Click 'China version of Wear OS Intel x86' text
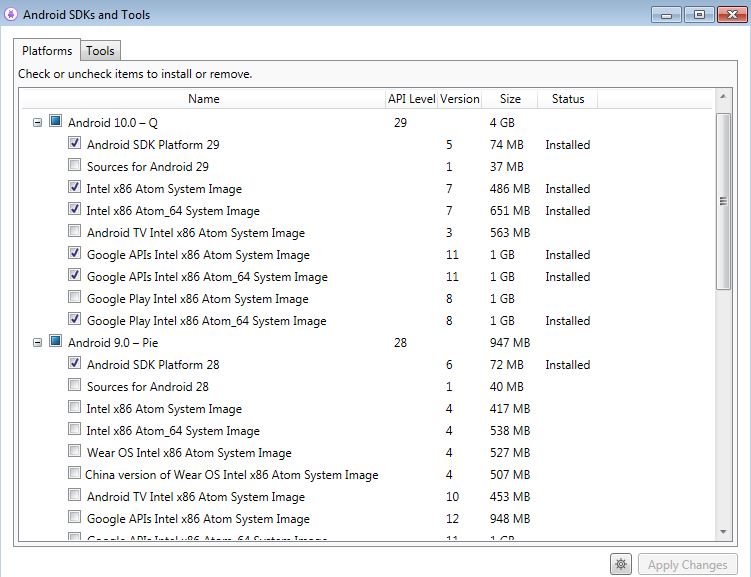Screen dimensions: 751x577 click(x=191, y=475)
